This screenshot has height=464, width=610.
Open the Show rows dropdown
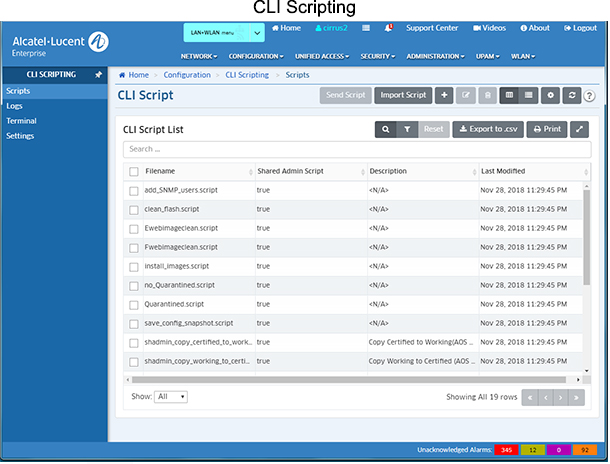pyautogui.click(x=171, y=397)
